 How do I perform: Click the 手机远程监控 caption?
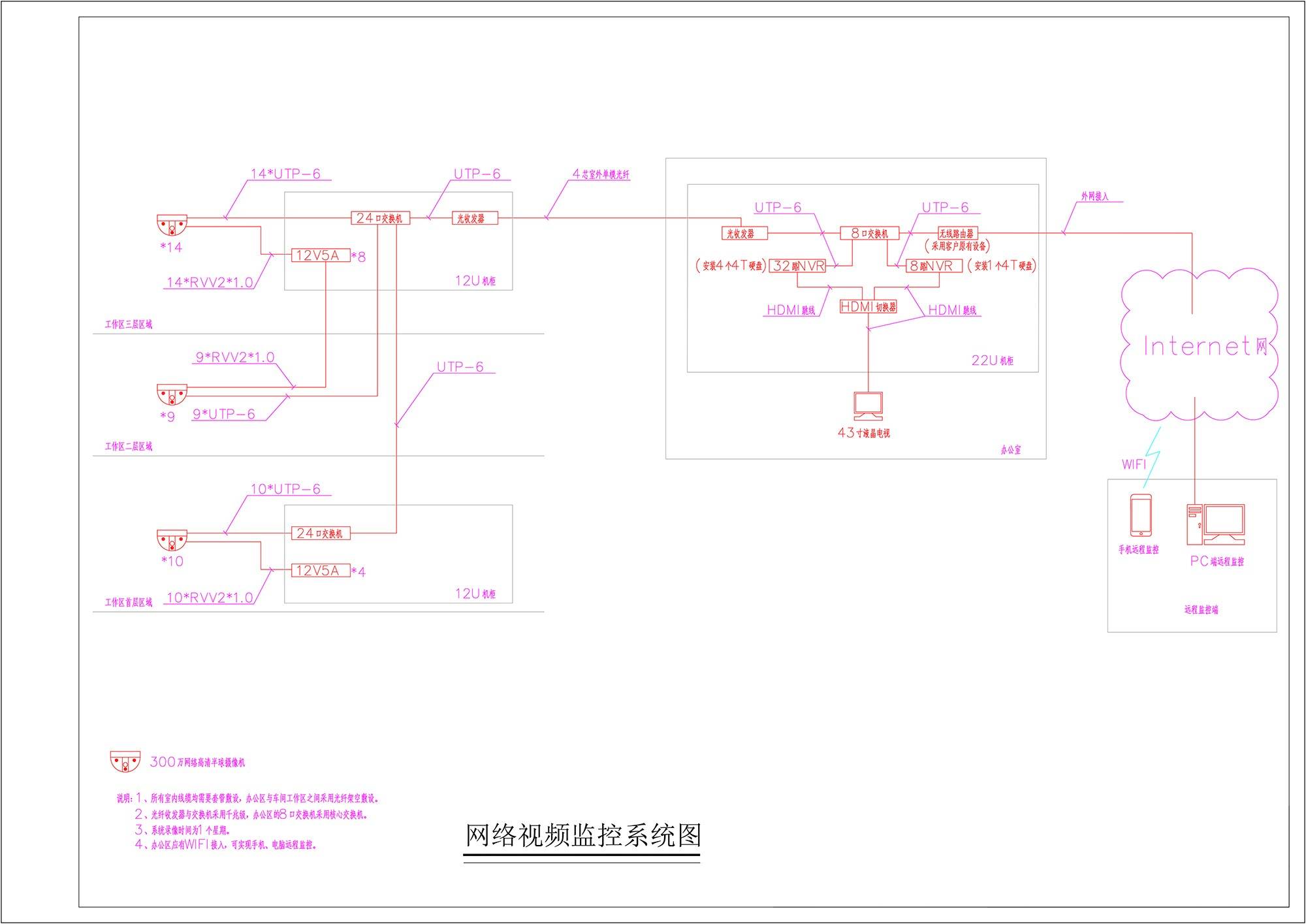tap(1138, 550)
